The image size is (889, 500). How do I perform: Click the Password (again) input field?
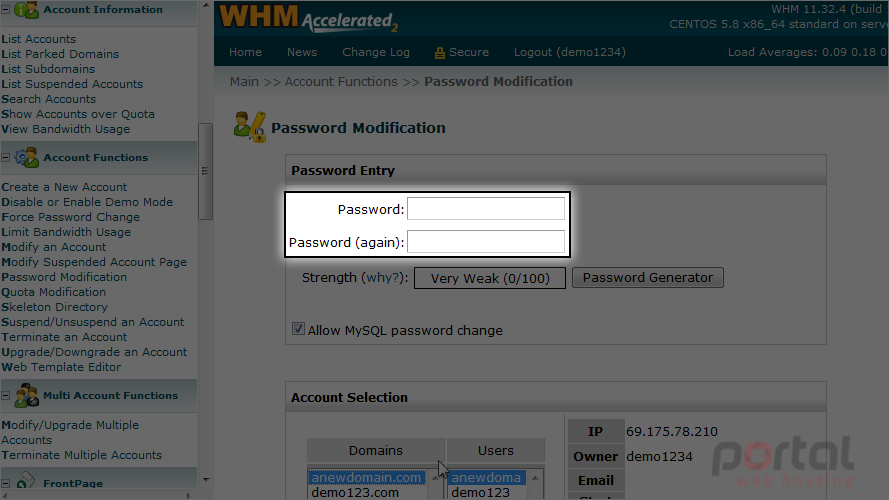pos(486,241)
